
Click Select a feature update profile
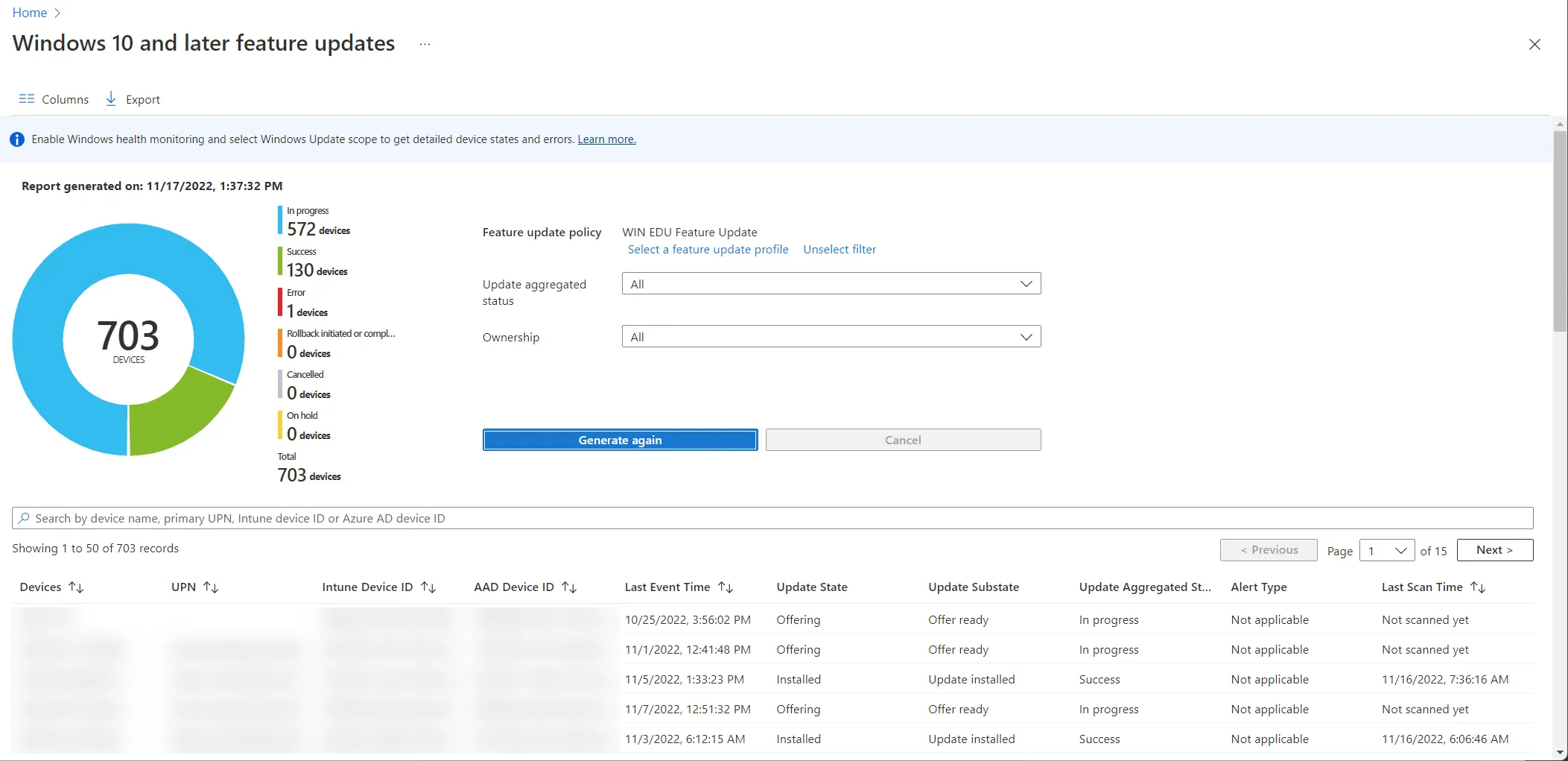708,250
